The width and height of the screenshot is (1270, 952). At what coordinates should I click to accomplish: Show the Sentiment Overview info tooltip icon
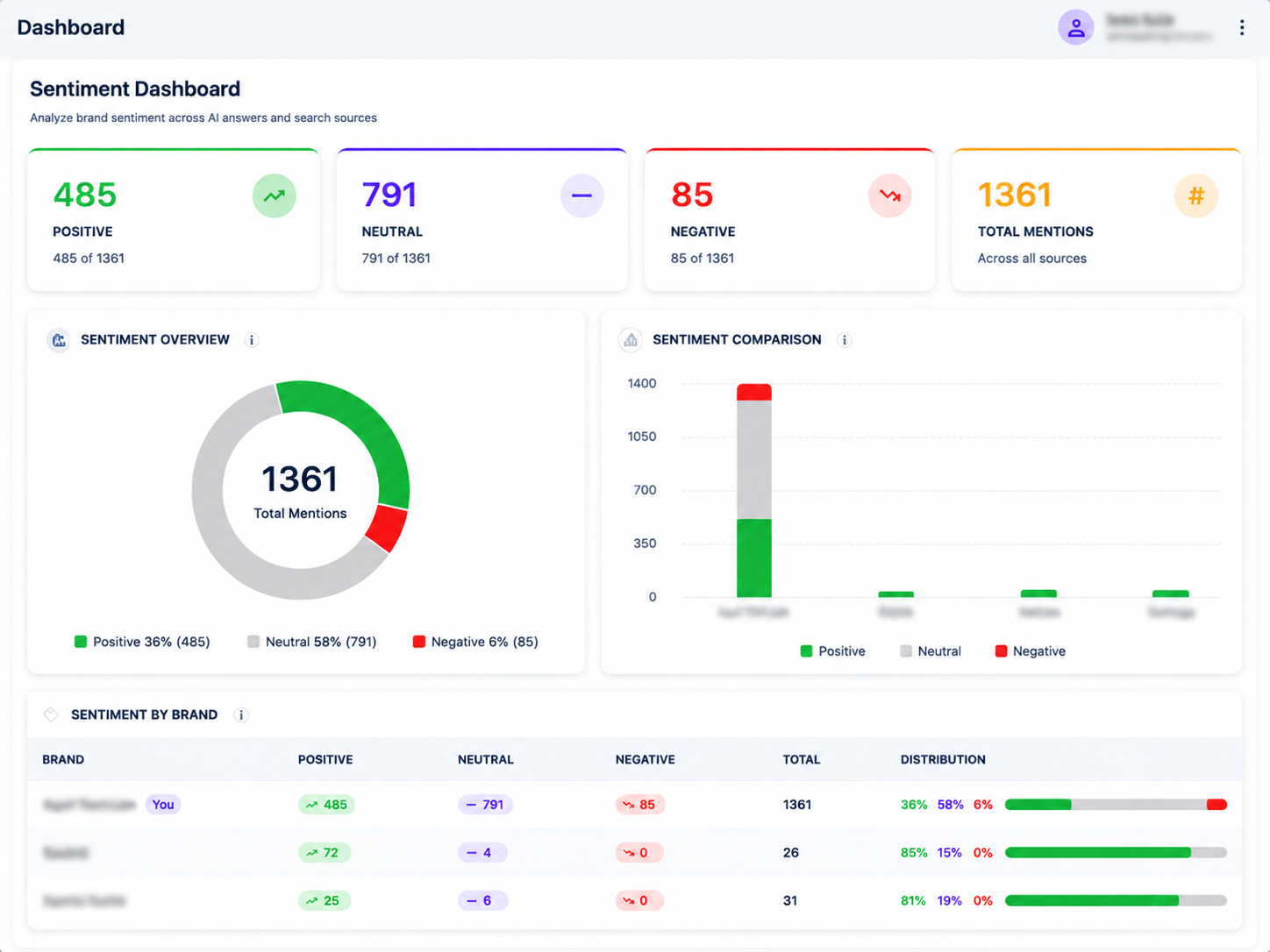click(252, 340)
